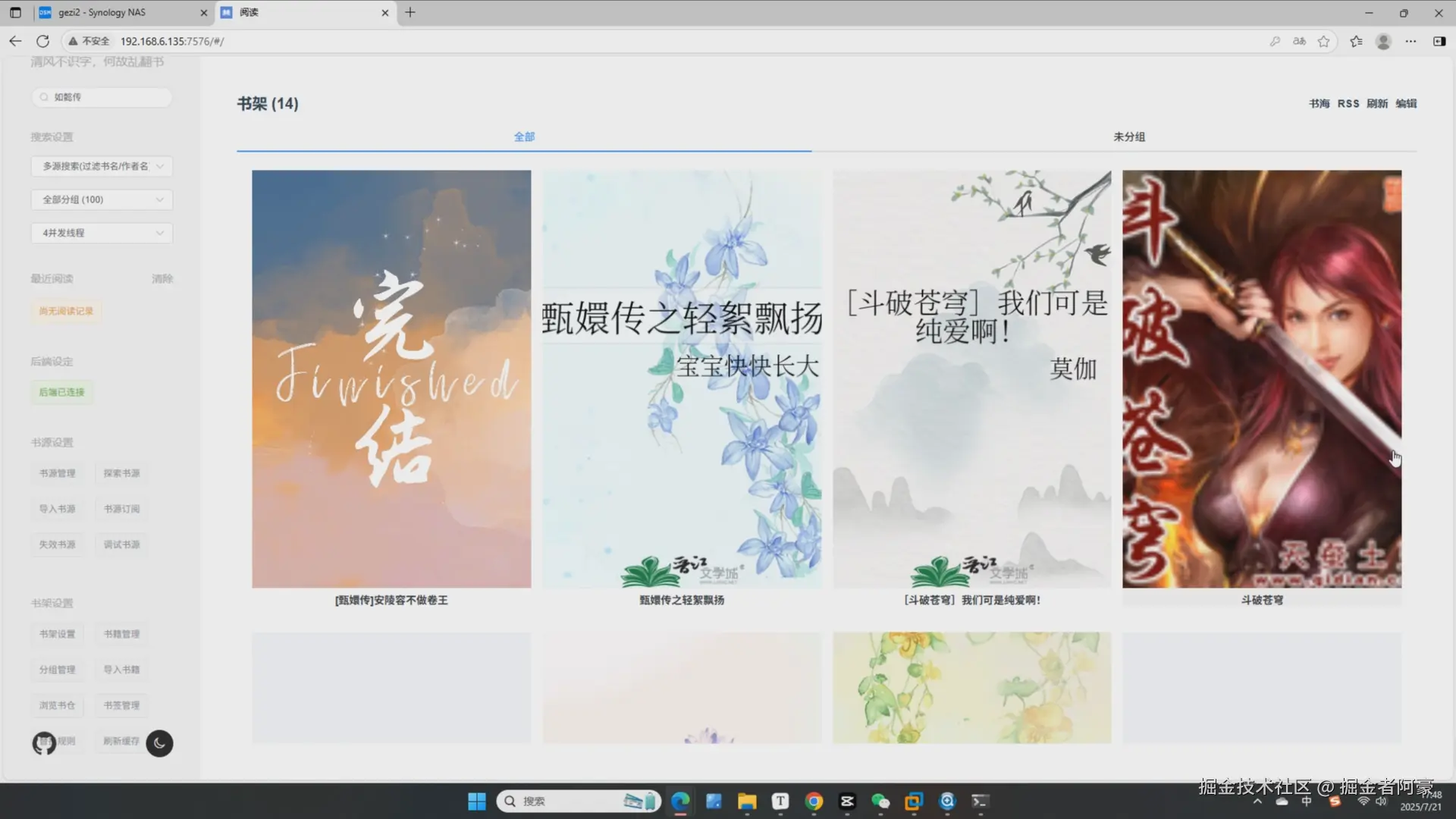This screenshot has width=1456, height=819.
Task: Open the Chrome icon in the taskbar
Action: [x=814, y=801]
